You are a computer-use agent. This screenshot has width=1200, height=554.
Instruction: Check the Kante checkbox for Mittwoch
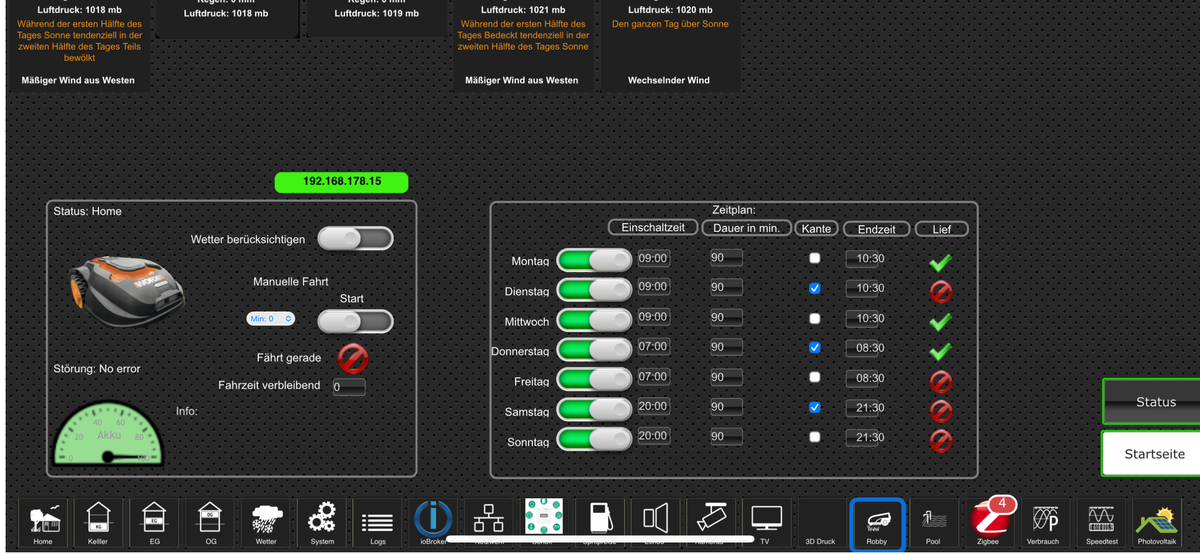[815, 318]
